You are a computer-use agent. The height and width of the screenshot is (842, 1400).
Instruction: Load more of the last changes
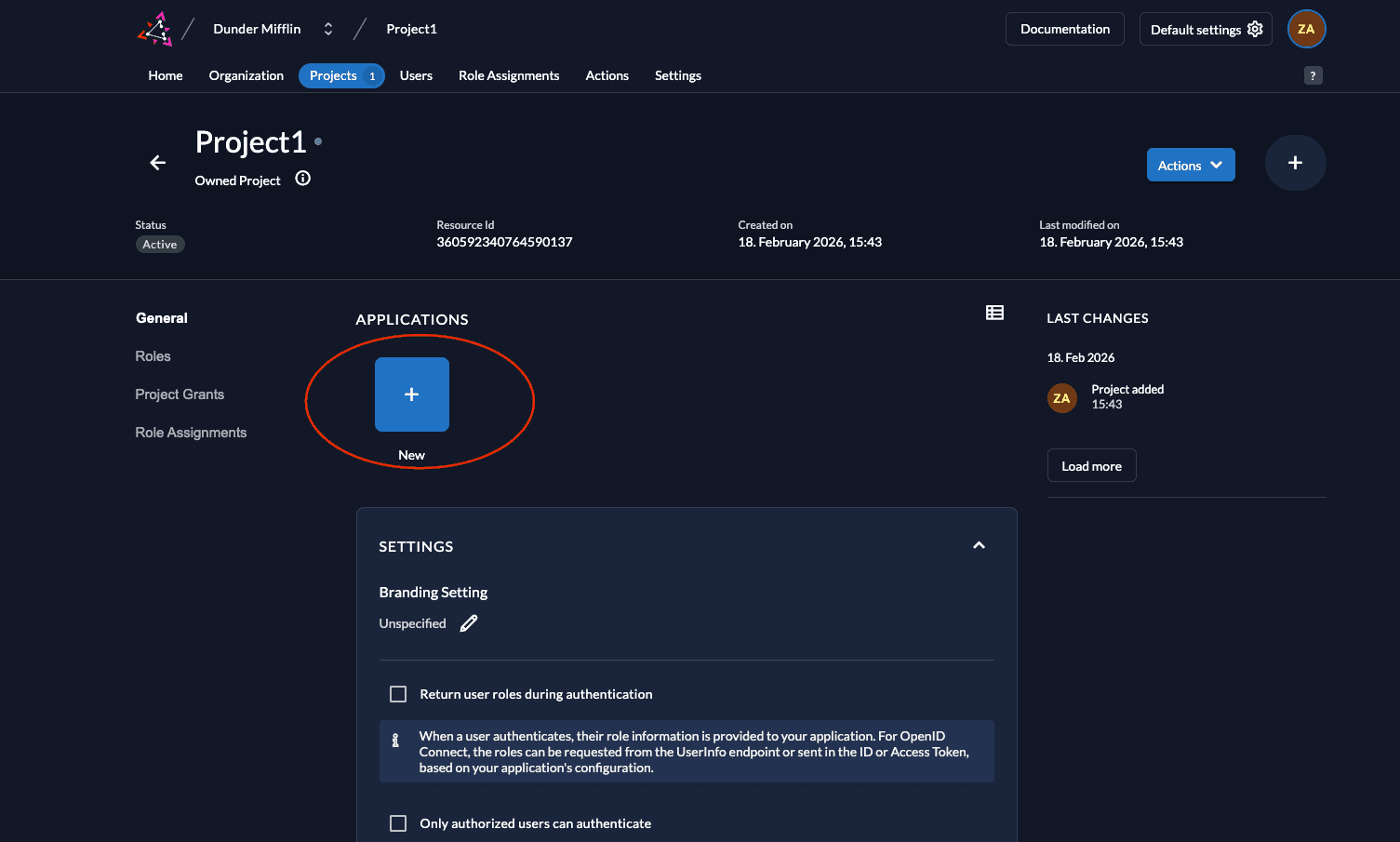pos(1091,466)
